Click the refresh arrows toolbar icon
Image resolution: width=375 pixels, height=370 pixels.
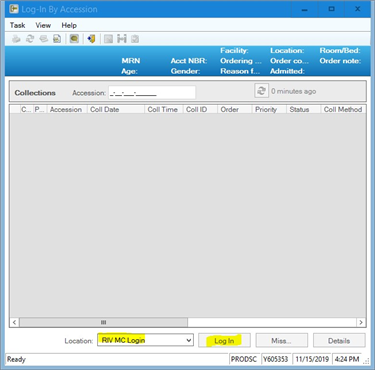pos(30,39)
